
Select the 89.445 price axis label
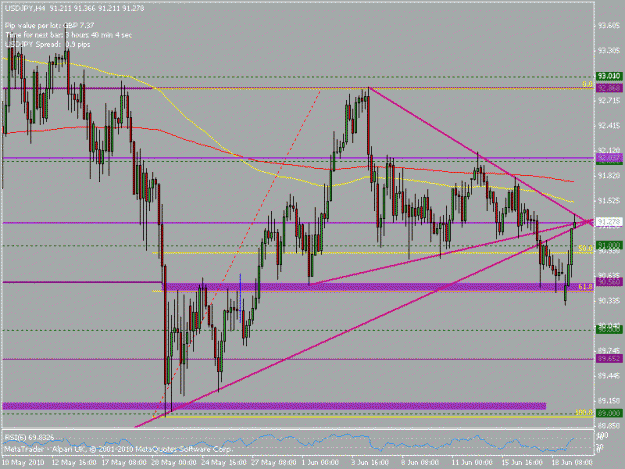click(609, 375)
